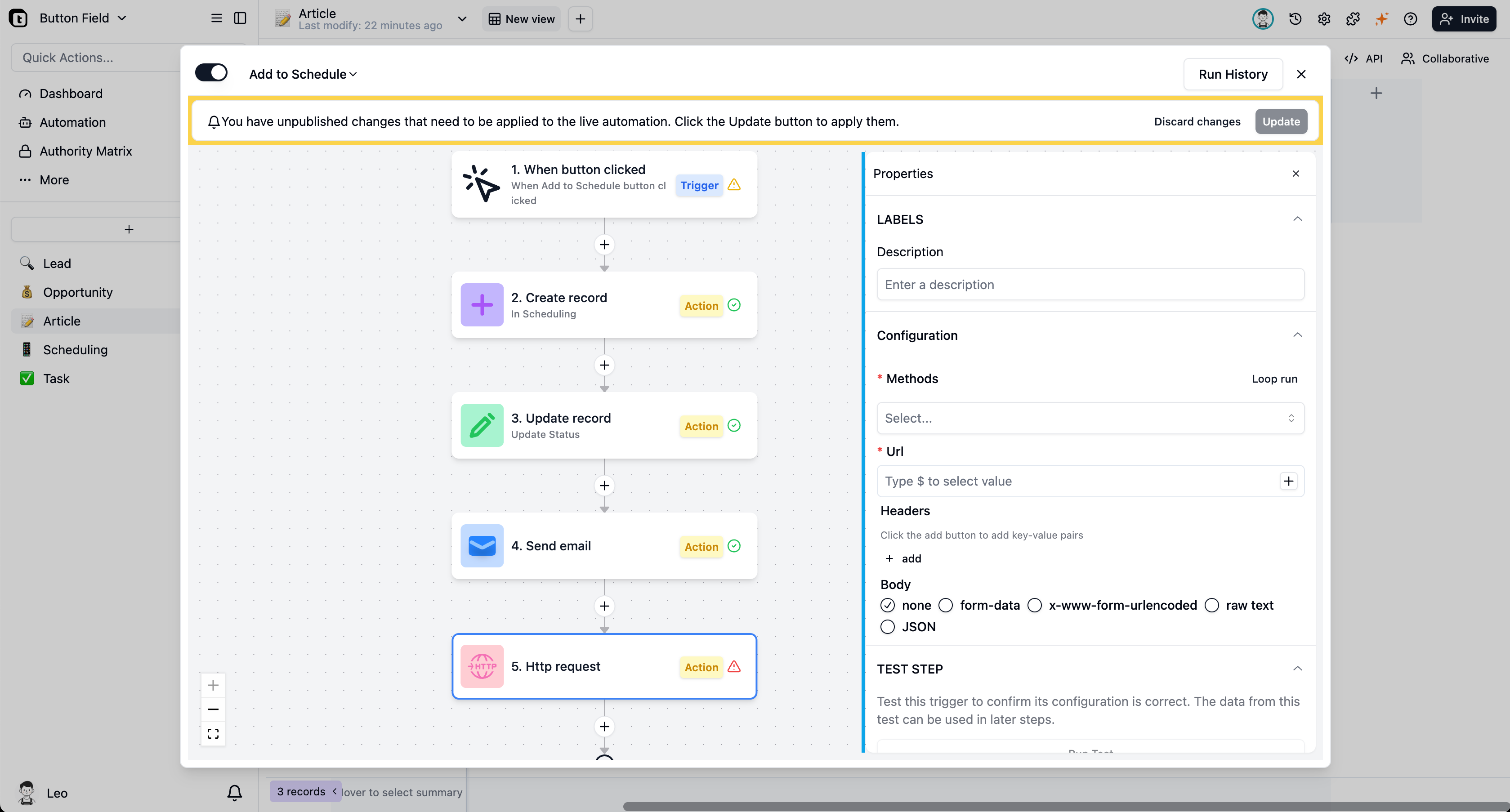Click the Update button in banner

(1281, 121)
